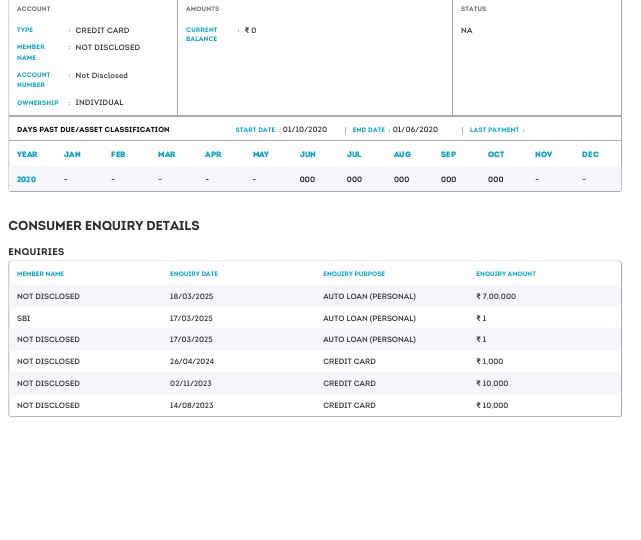This screenshot has width=641, height=540.
Task: Click the INDIVIDUAL ownership value
Action: [x=99, y=103]
